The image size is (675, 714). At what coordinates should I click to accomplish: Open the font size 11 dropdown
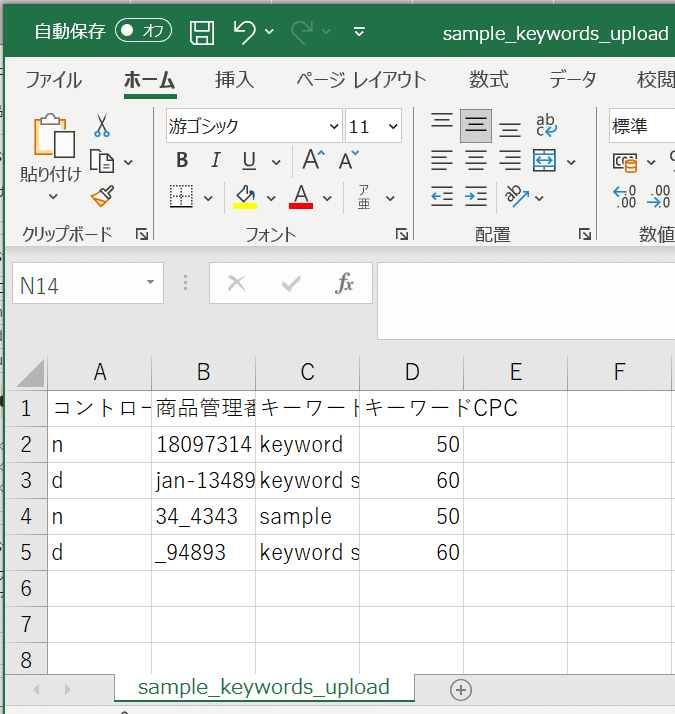[x=393, y=126]
